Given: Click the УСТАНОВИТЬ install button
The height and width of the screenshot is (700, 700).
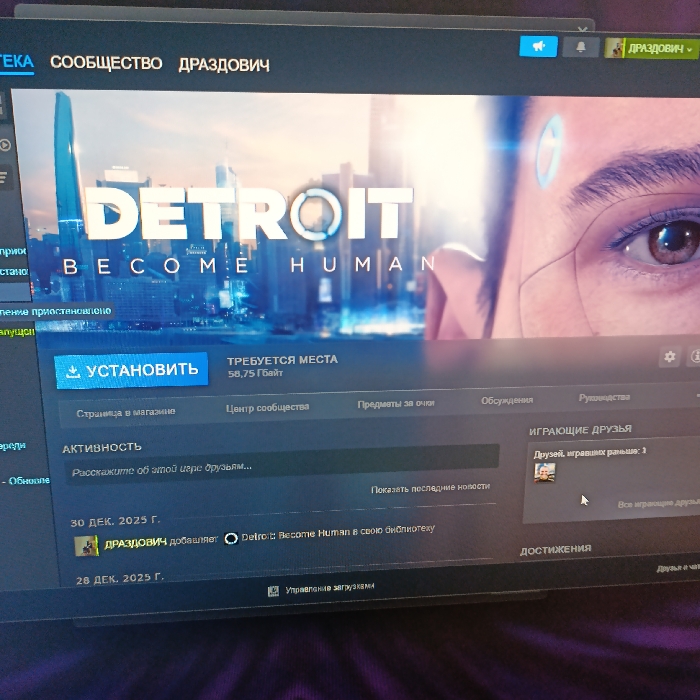Looking at the screenshot, I should pos(132,371).
